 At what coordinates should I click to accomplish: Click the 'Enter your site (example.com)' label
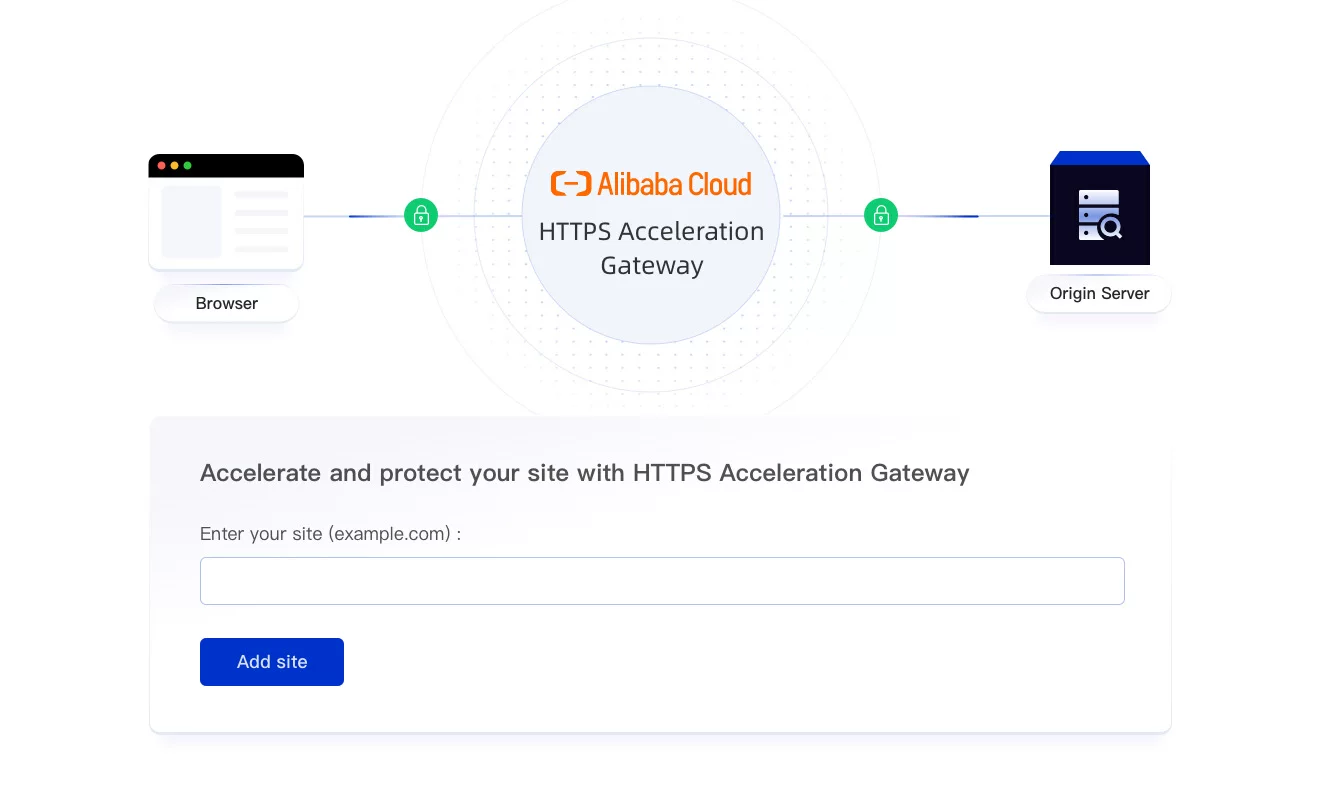click(x=330, y=534)
